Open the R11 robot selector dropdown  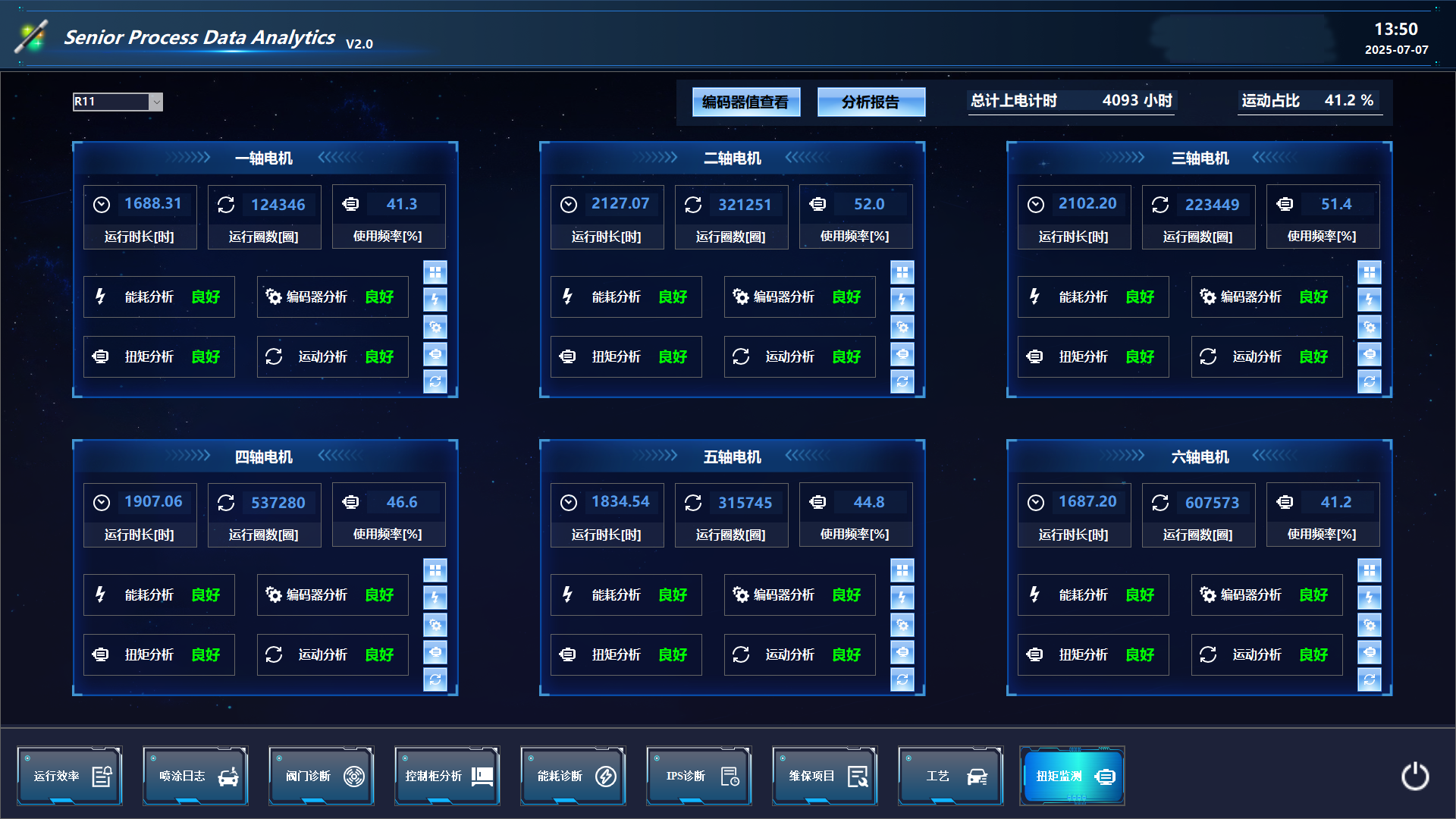click(155, 102)
